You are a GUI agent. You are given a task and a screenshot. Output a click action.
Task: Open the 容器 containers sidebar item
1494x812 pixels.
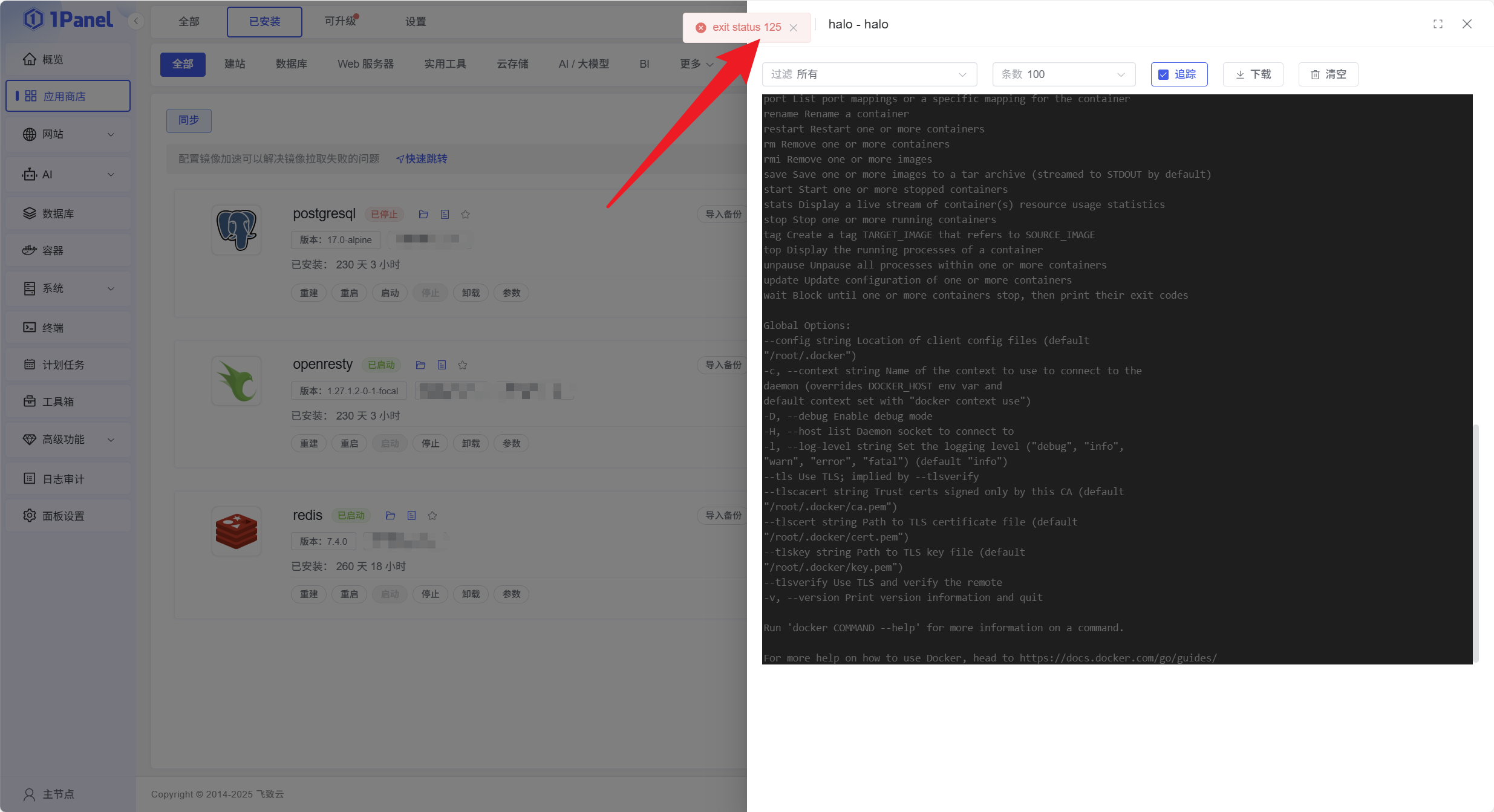pos(68,250)
